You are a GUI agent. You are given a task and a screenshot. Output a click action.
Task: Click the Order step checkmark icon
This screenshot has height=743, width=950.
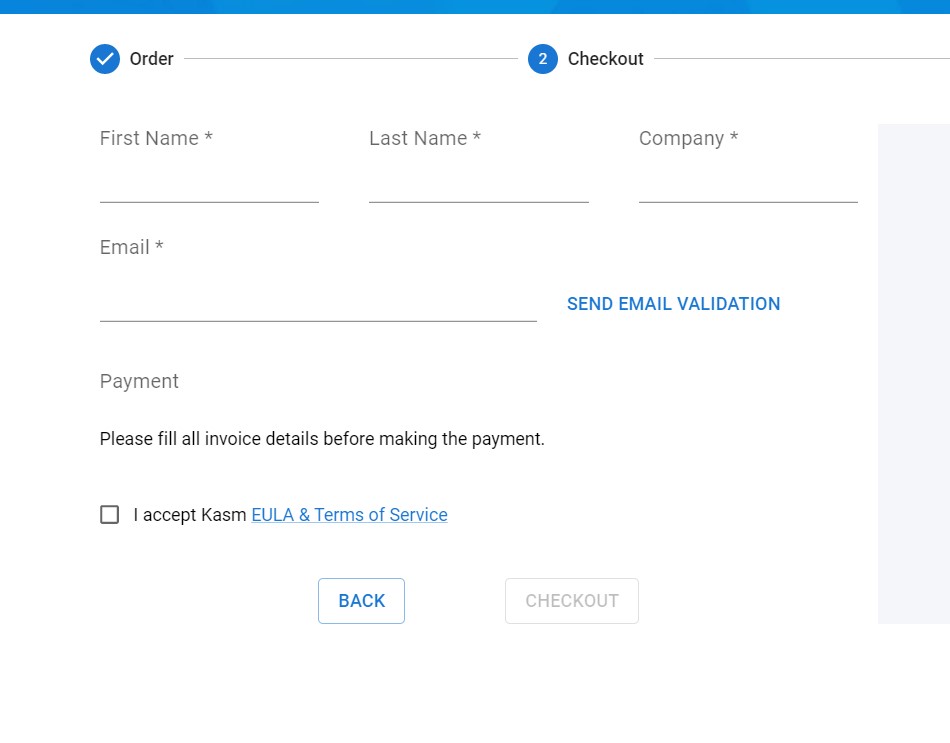tap(105, 59)
